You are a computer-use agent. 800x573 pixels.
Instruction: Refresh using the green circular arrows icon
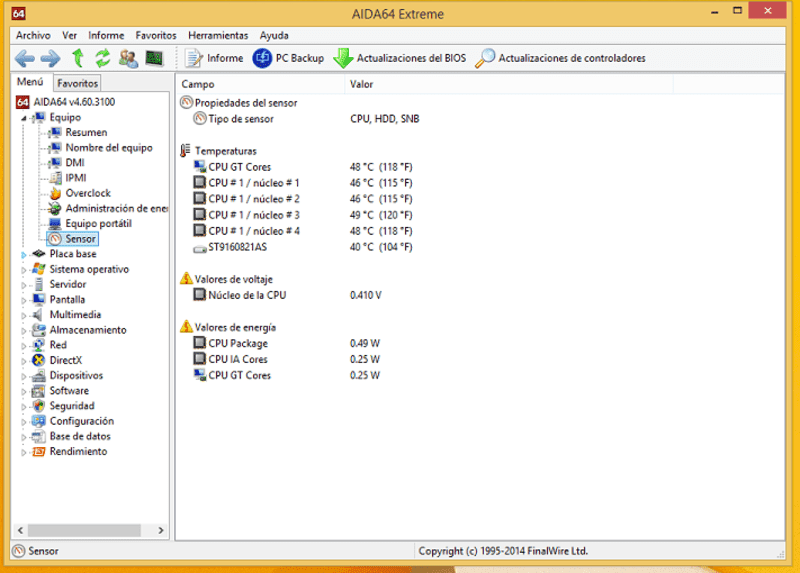(x=103, y=58)
